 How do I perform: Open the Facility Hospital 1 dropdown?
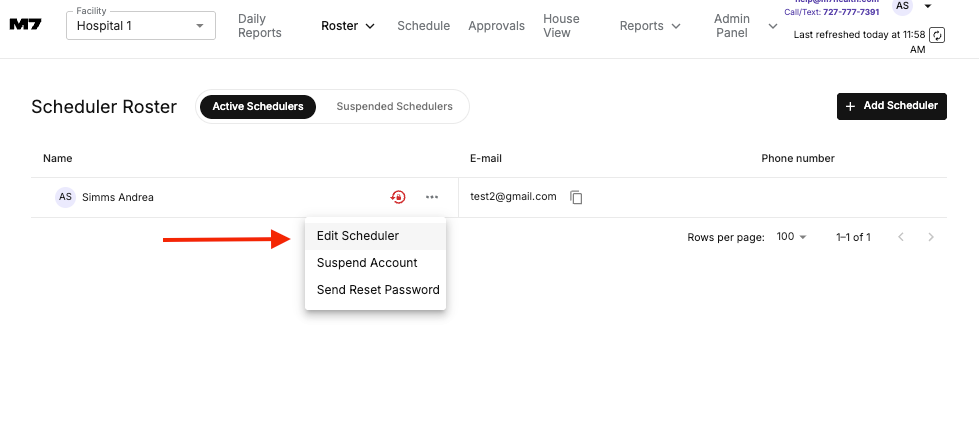pos(141,25)
